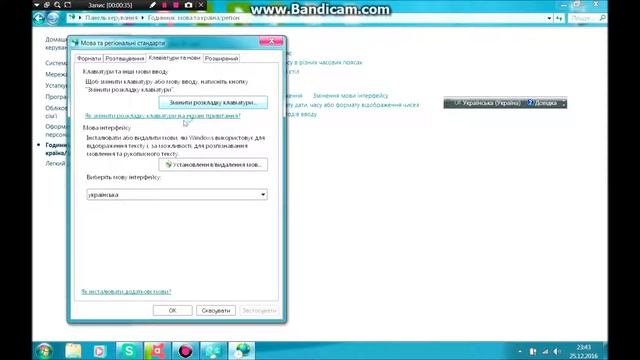The height and width of the screenshot is (360, 640).
Task: Click the install/uninstall languages button
Action: pyautogui.click(x=213, y=165)
